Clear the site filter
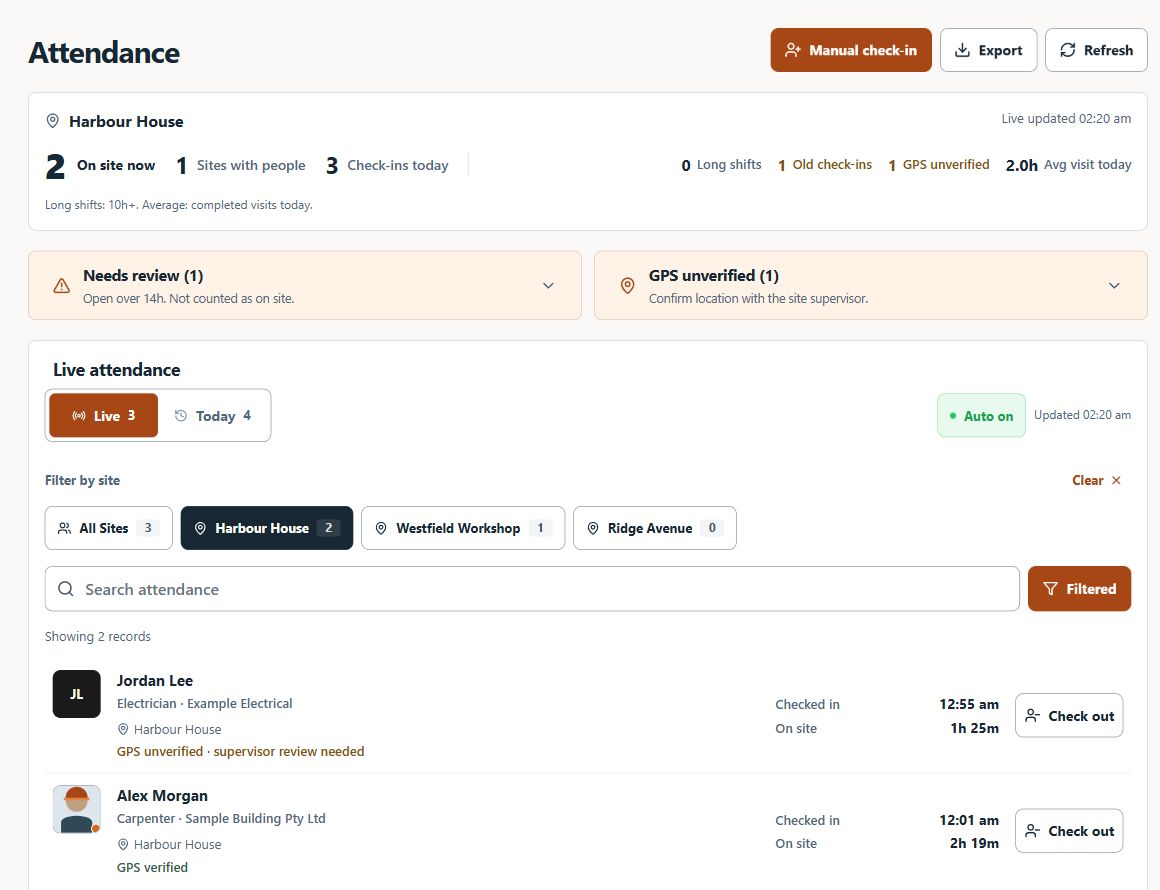Image resolution: width=1160 pixels, height=890 pixels. pyautogui.click(x=1096, y=480)
